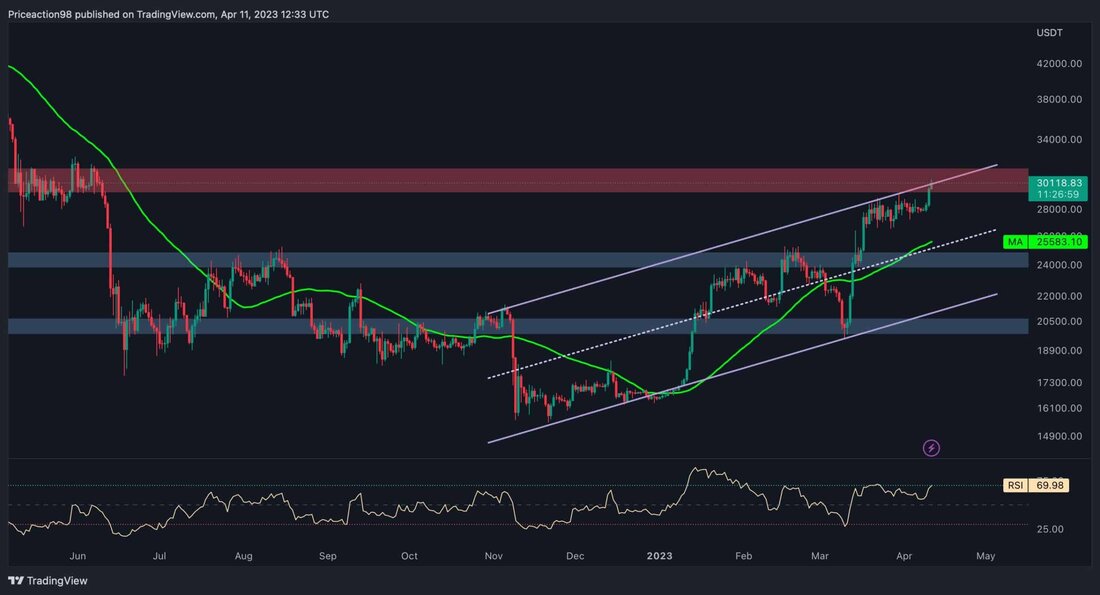The image size is (1100, 595).
Task: Click the TradingView logo at bottom left
Action: [x=48, y=581]
